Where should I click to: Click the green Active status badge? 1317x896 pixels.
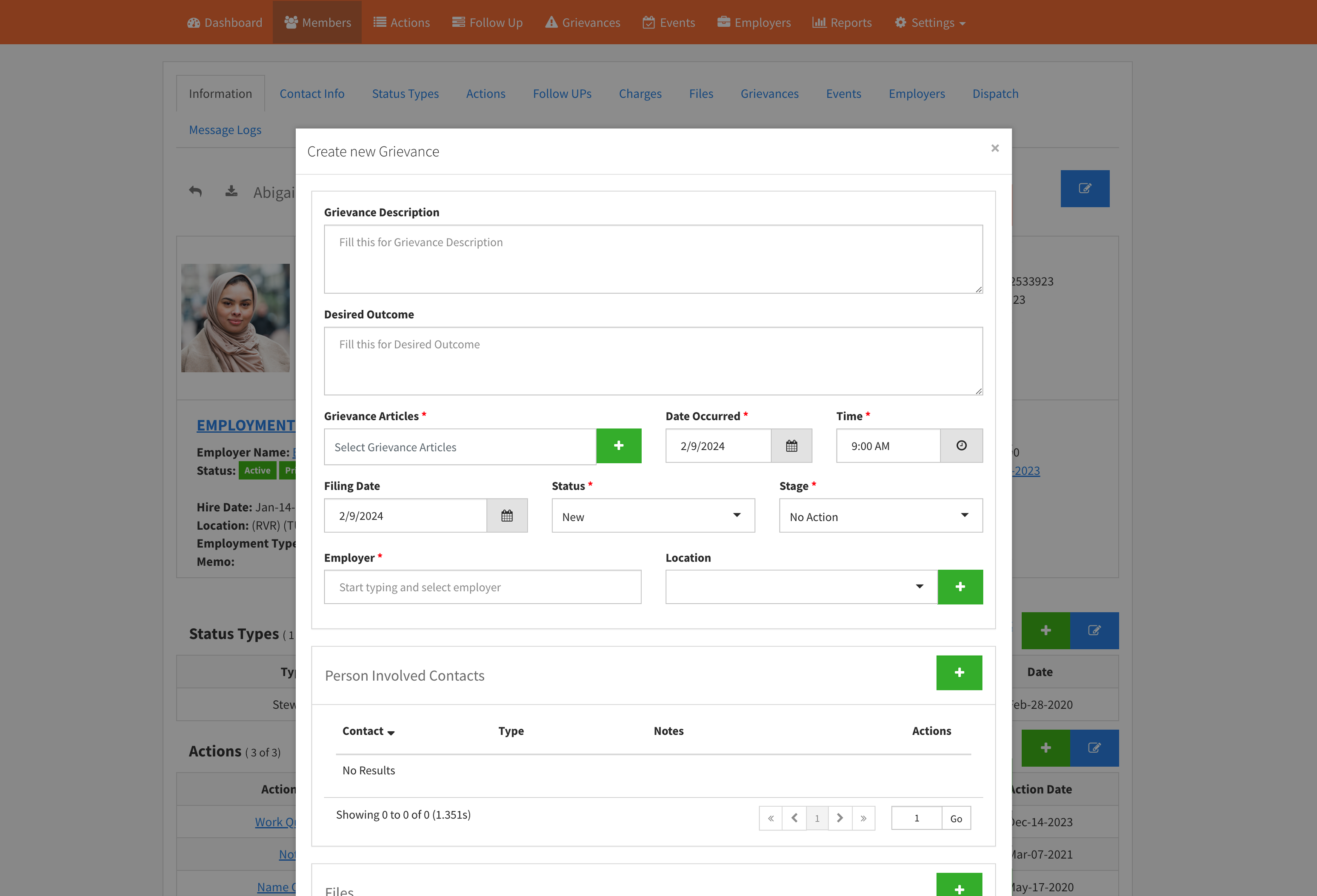(257, 471)
